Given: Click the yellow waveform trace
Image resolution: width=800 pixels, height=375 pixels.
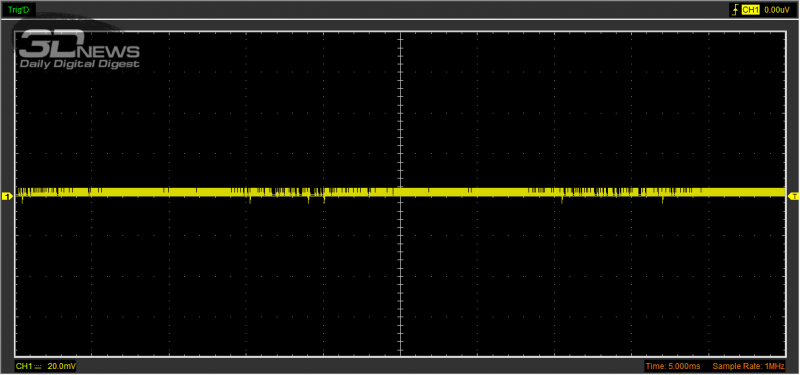Looking at the screenshot, I should [401, 192].
